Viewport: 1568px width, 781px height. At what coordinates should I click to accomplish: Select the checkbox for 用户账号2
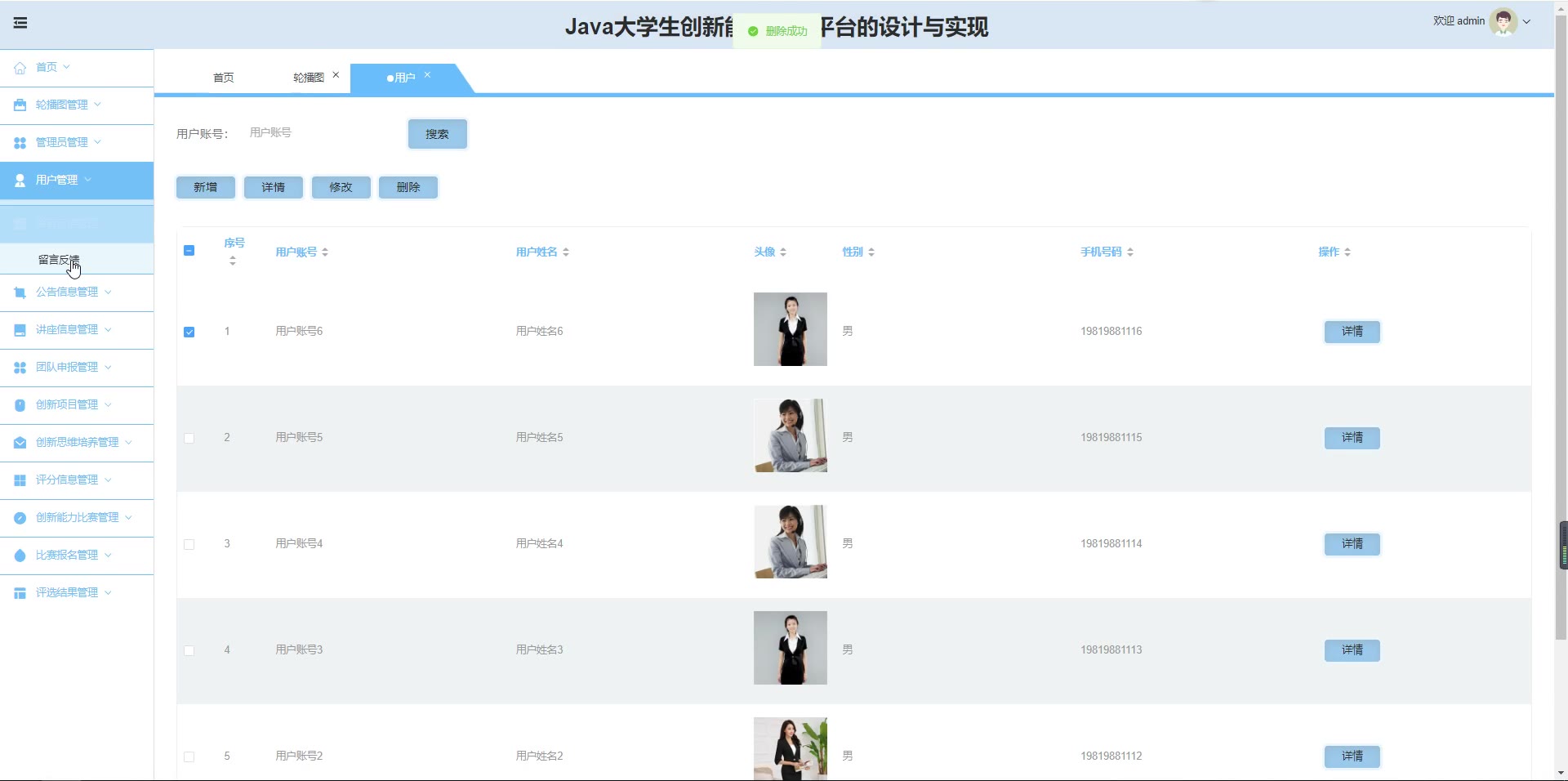[189, 757]
